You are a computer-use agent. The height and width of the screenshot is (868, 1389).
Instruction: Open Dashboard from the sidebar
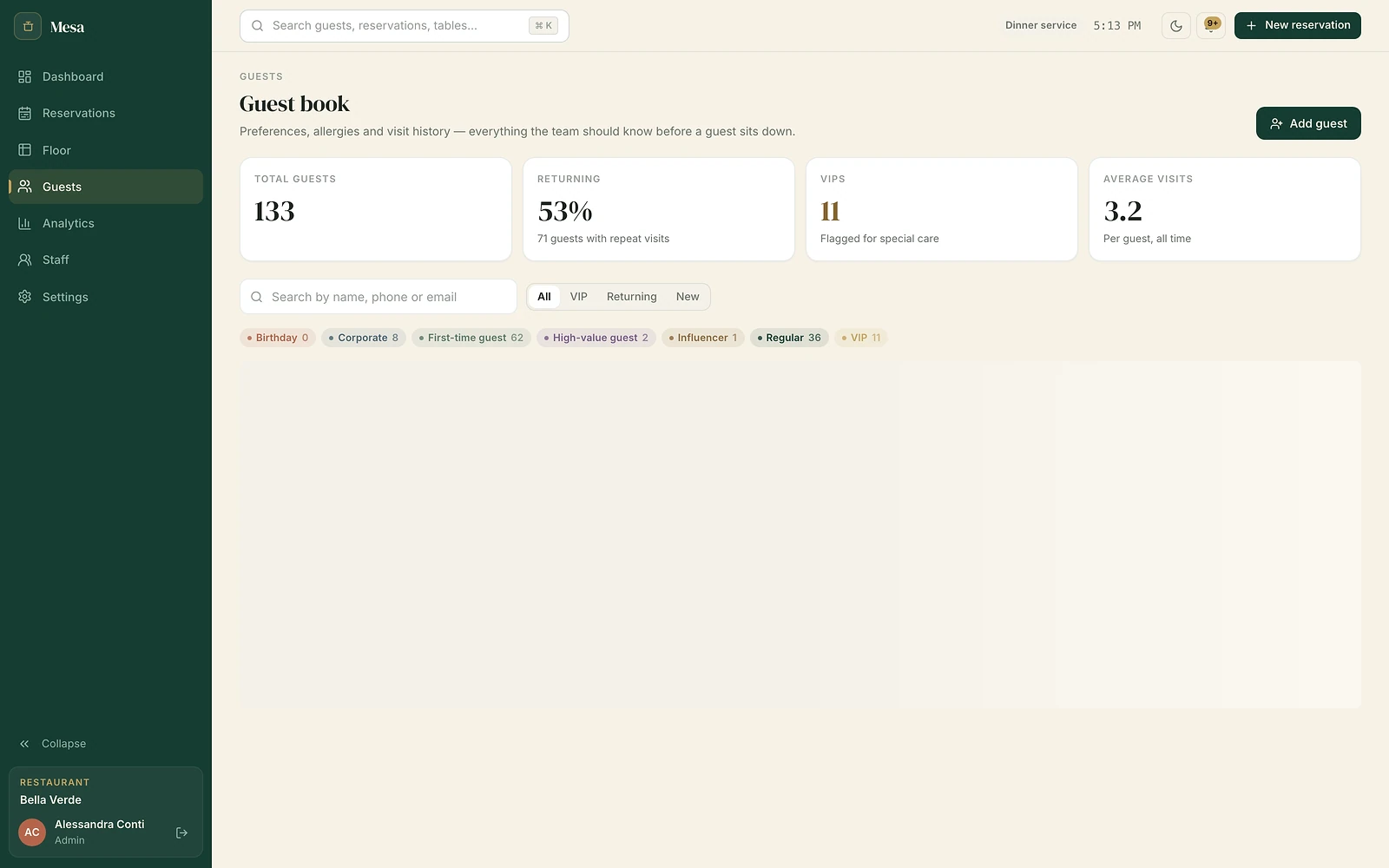click(106, 76)
